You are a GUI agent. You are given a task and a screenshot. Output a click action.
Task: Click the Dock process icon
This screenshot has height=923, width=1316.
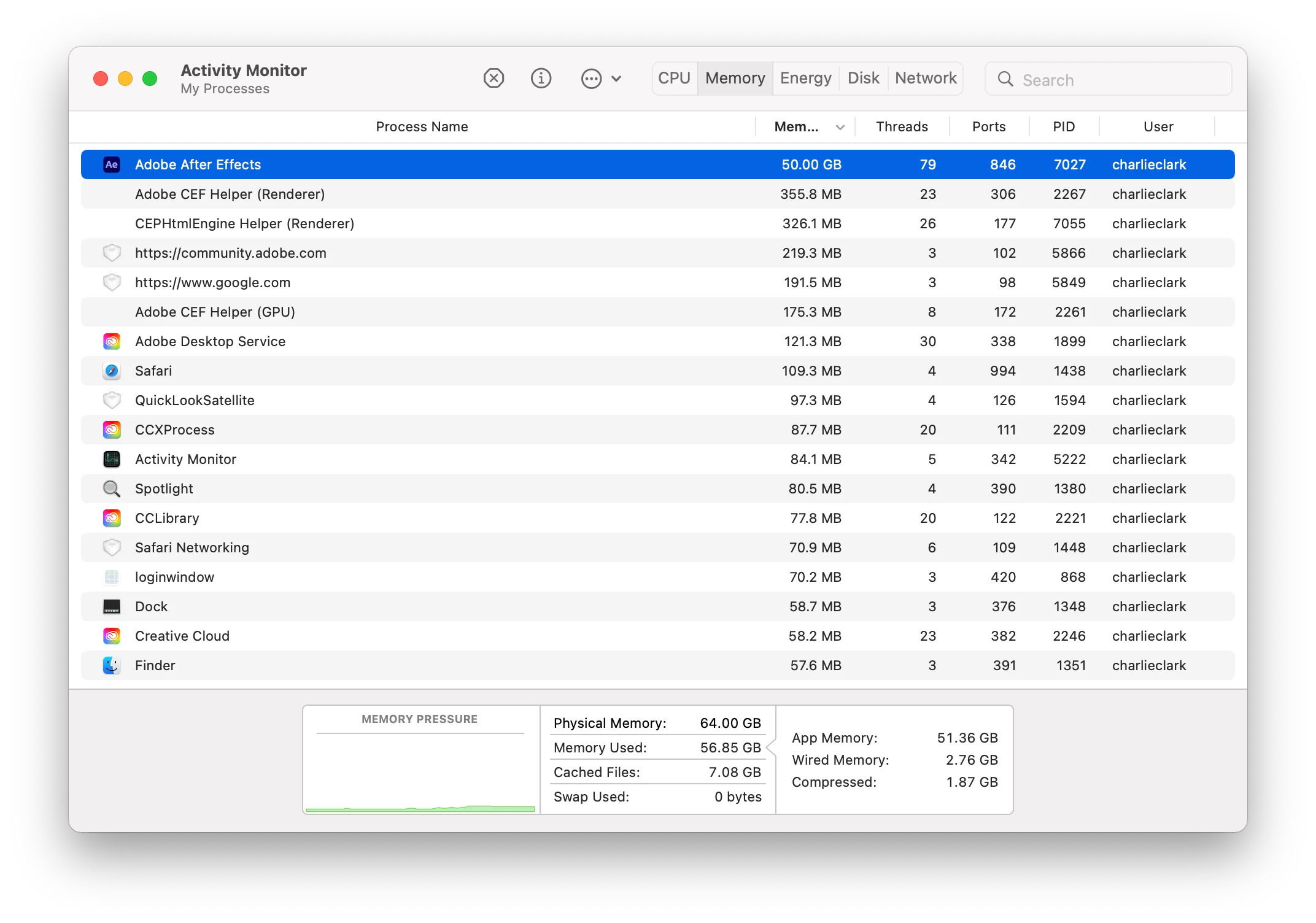[112, 606]
